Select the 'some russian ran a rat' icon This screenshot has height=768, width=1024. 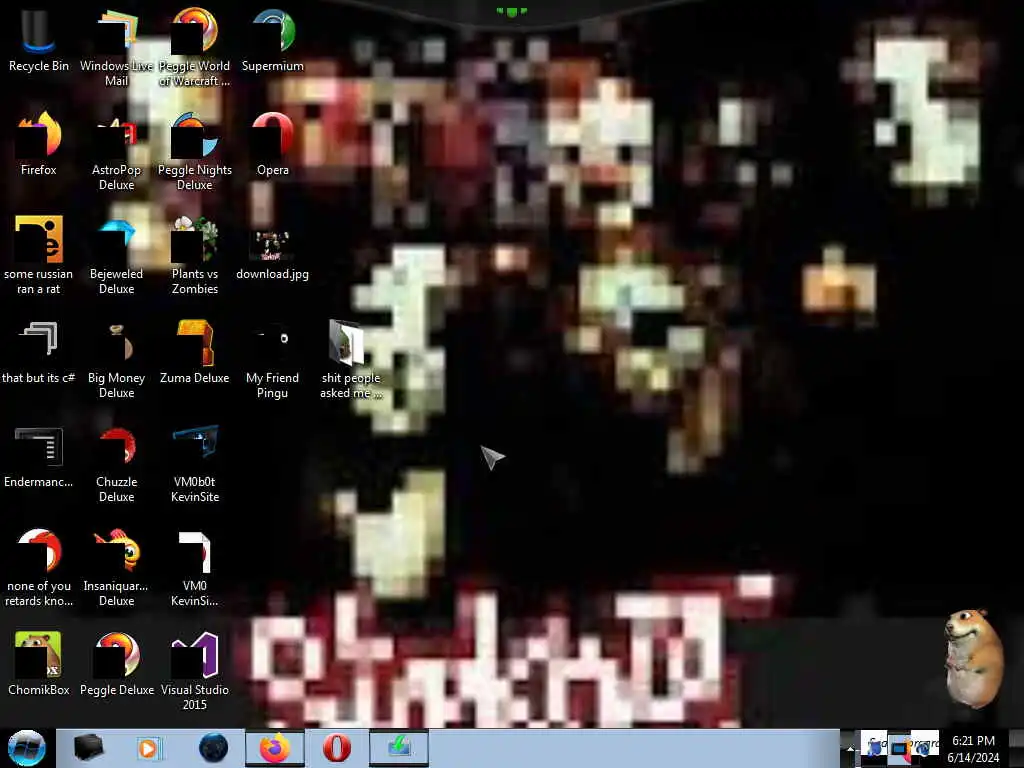39,255
